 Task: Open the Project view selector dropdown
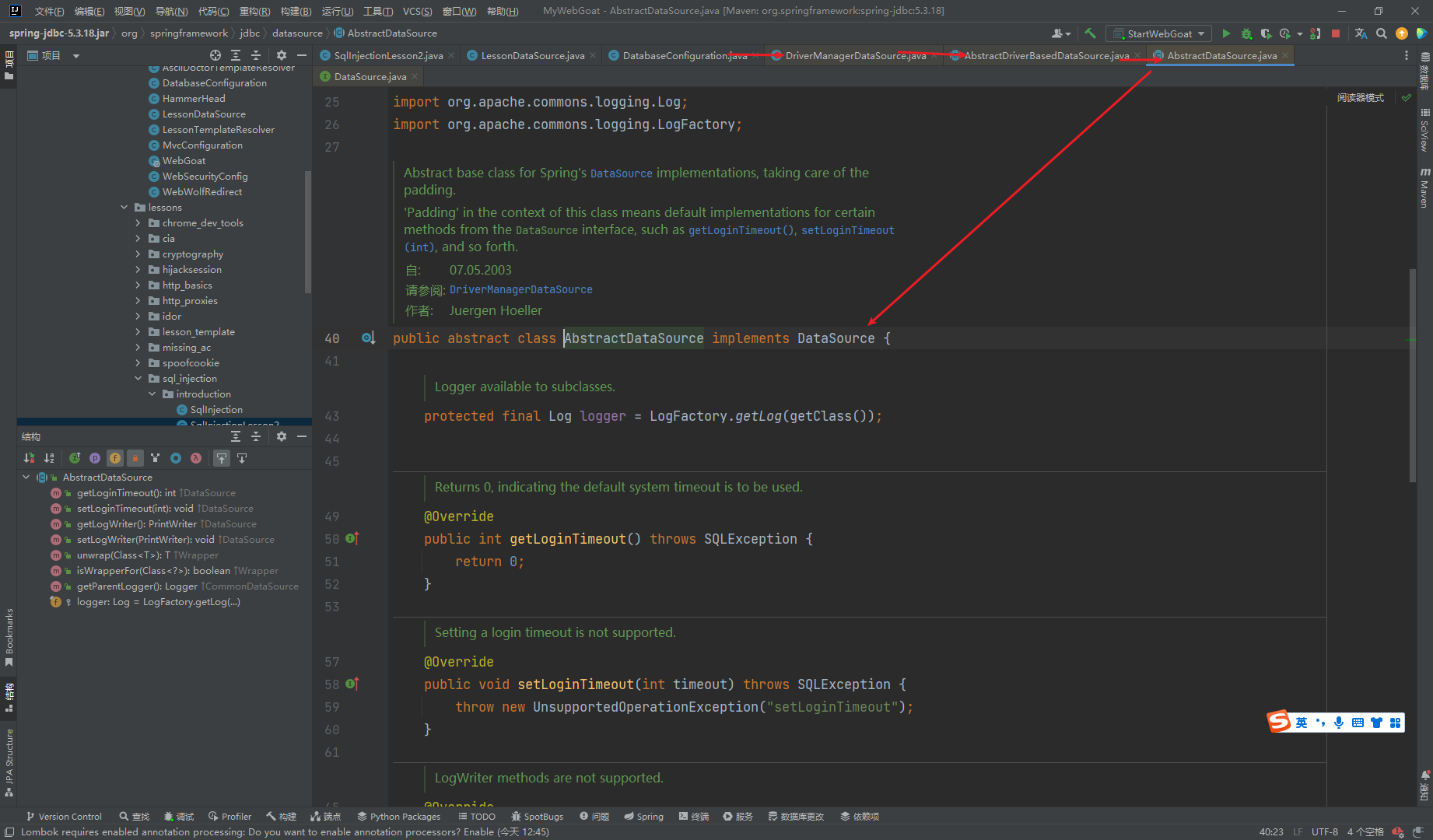click(54, 55)
